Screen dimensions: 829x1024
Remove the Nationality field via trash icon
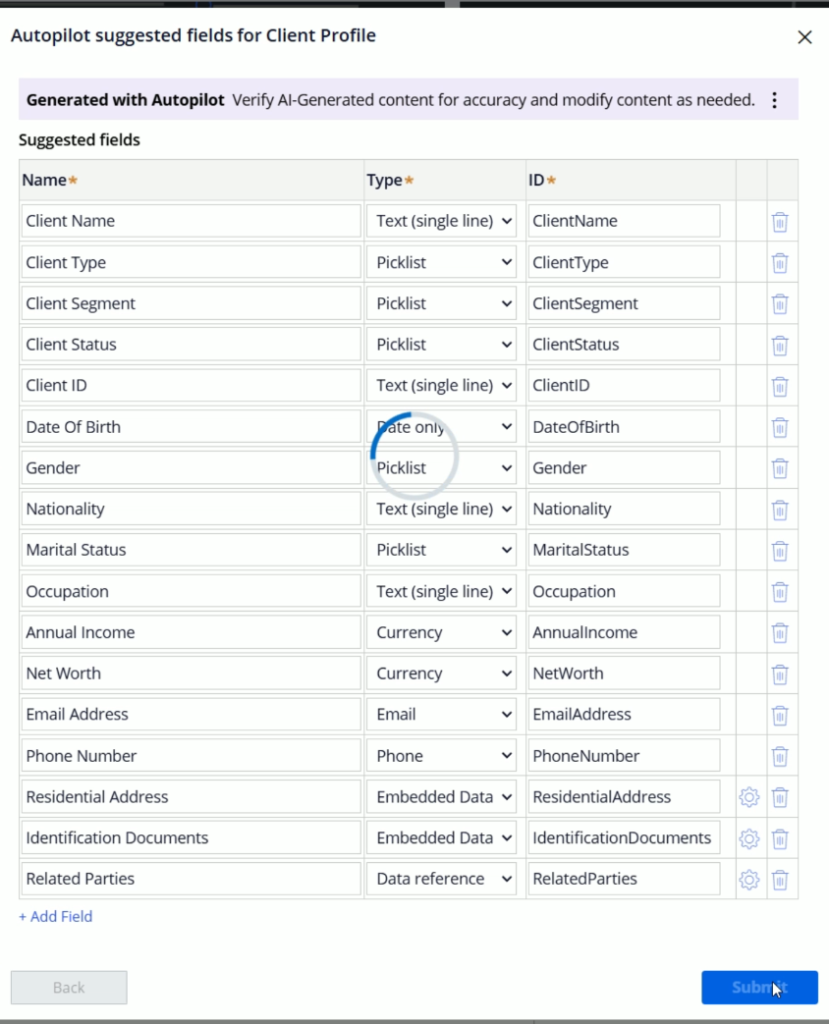pyautogui.click(x=780, y=509)
